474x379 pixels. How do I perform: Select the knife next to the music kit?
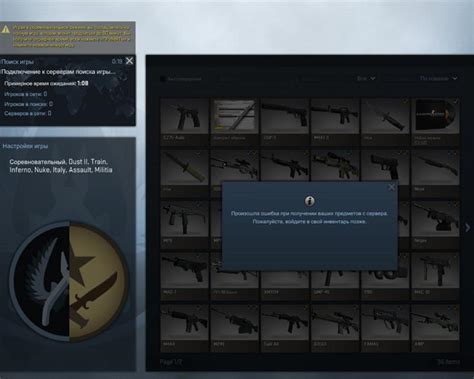click(x=385, y=121)
